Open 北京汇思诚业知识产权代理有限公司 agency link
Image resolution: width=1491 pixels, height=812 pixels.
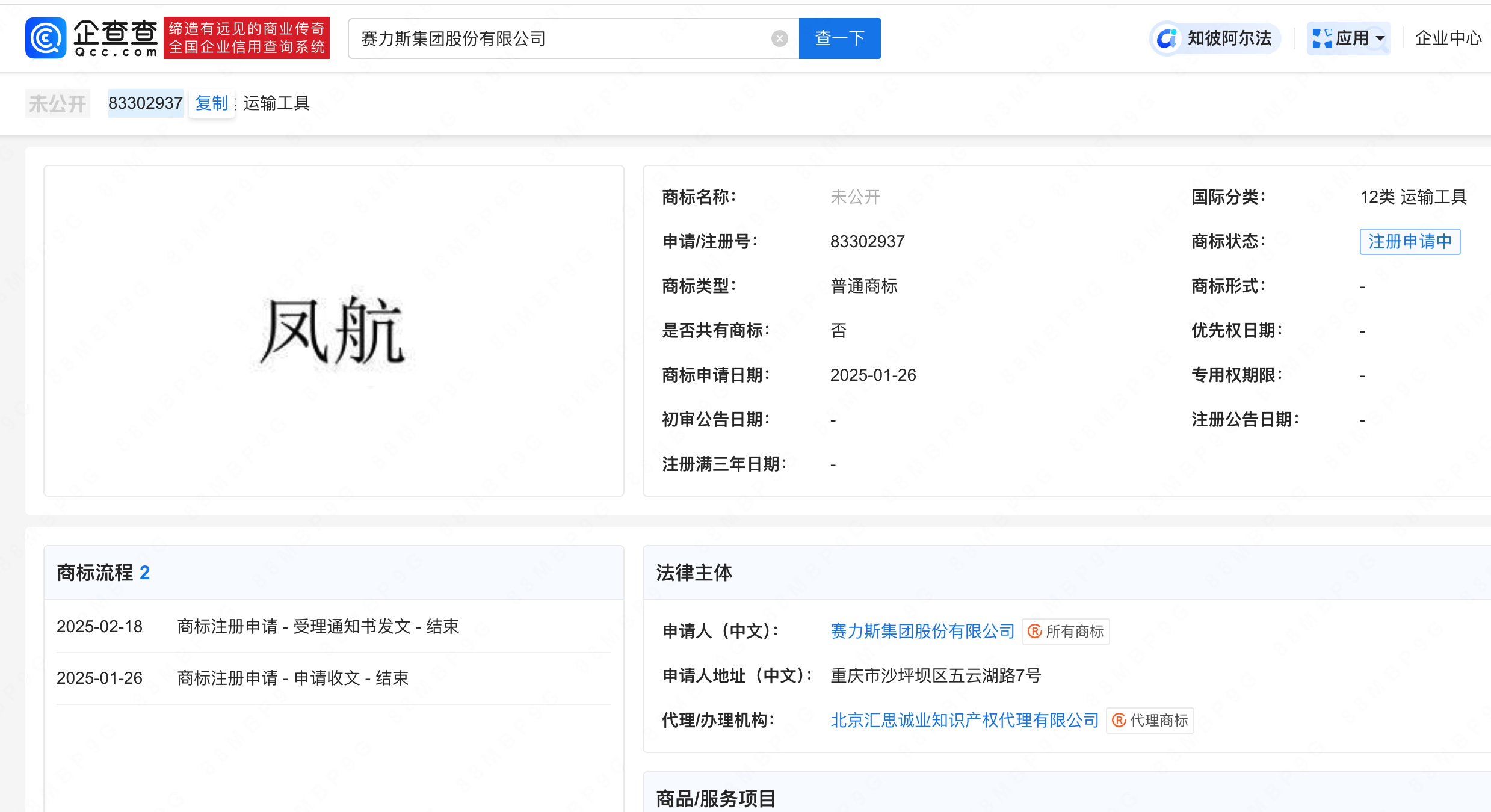coord(964,720)
